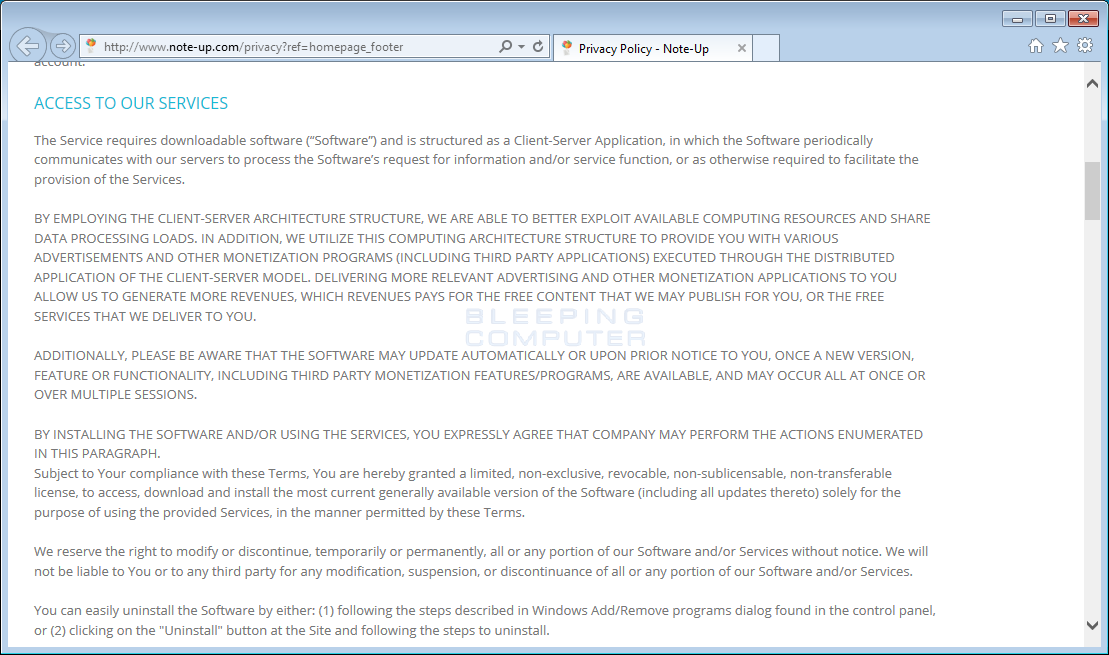Close the Privacy Policy - Note-Up tab
The width and height of the screenshot is (1109, 655).
[x=741, y=48]
